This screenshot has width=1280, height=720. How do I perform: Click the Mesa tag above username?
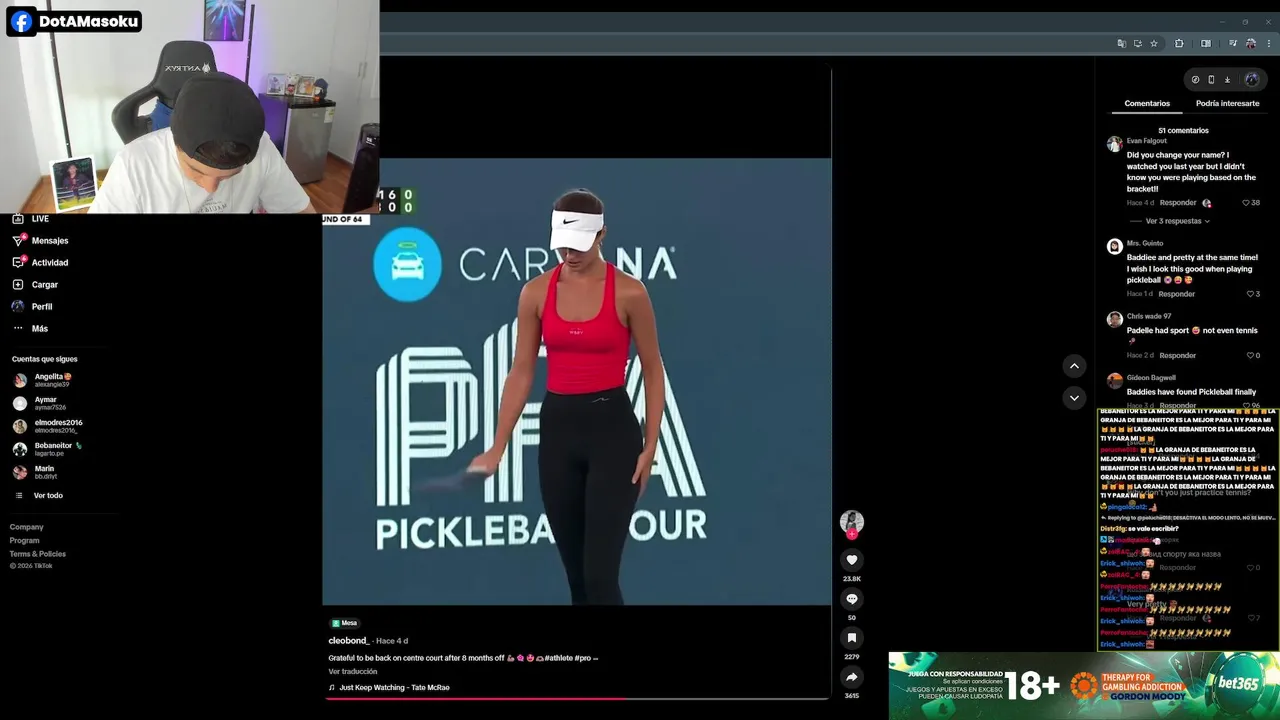[344, 622]
